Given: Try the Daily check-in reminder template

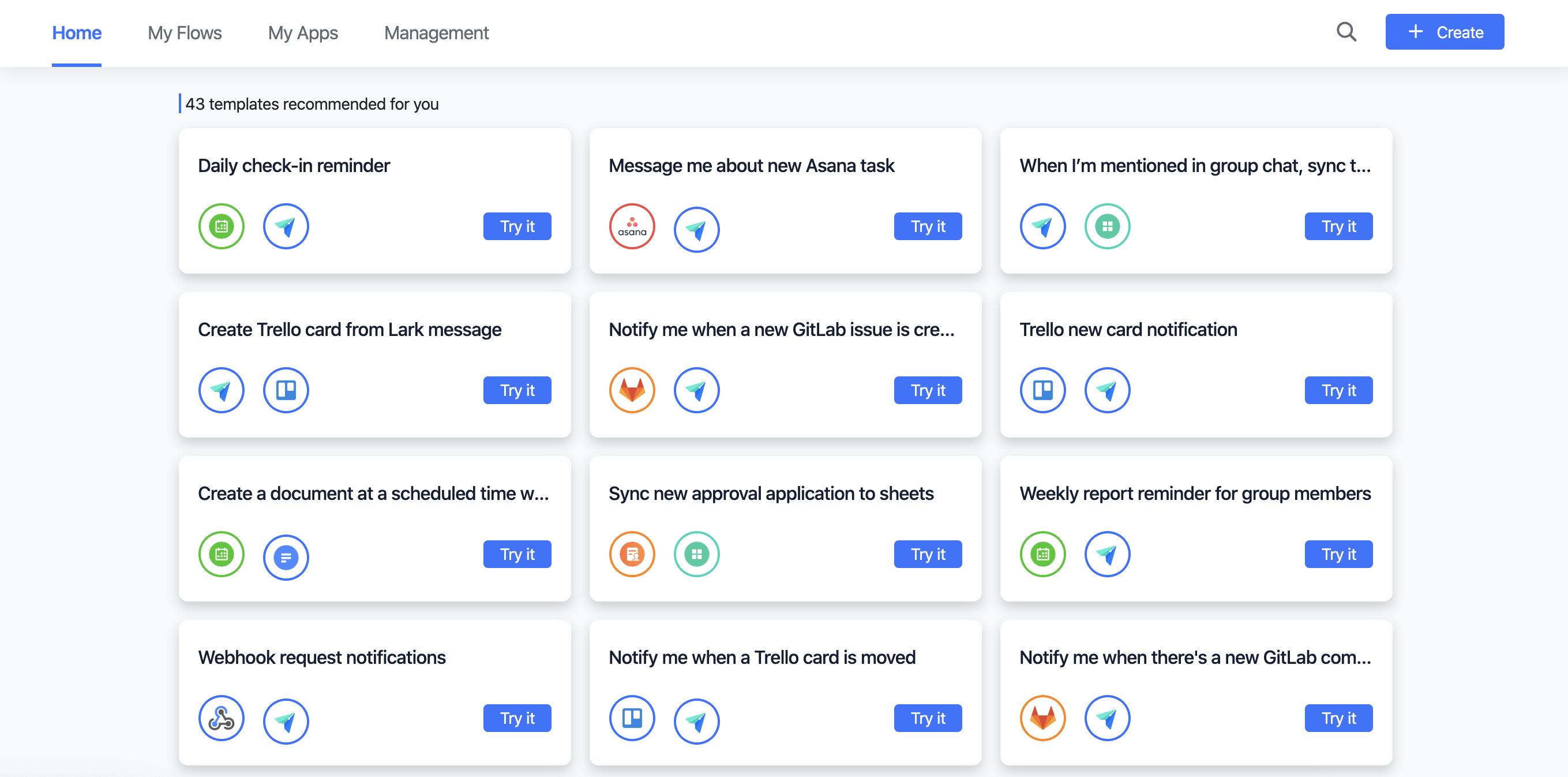Looking at the screenshot, I should pyautogui.click(x=517, y=226).
